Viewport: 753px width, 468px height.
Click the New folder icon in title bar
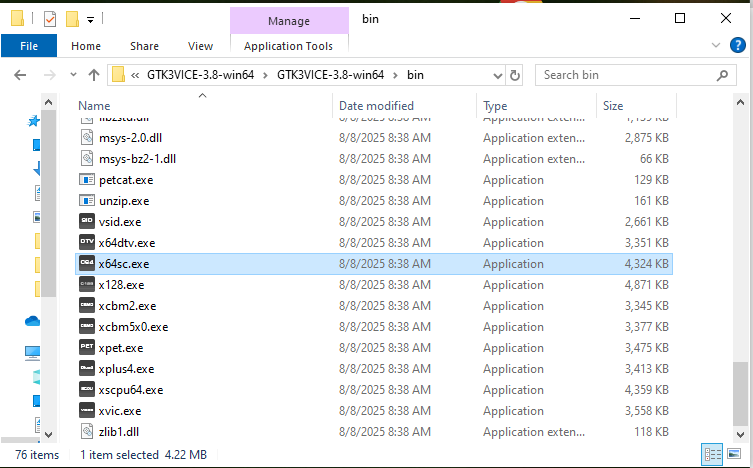73,19
